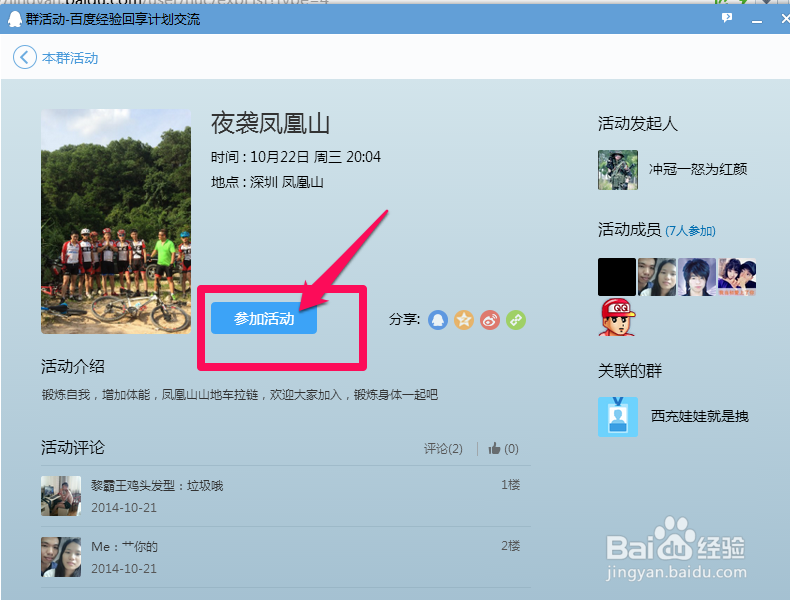Click the black member avatar
The height and width of the screenshot is (600, 790).
click(x=617, y=277)
